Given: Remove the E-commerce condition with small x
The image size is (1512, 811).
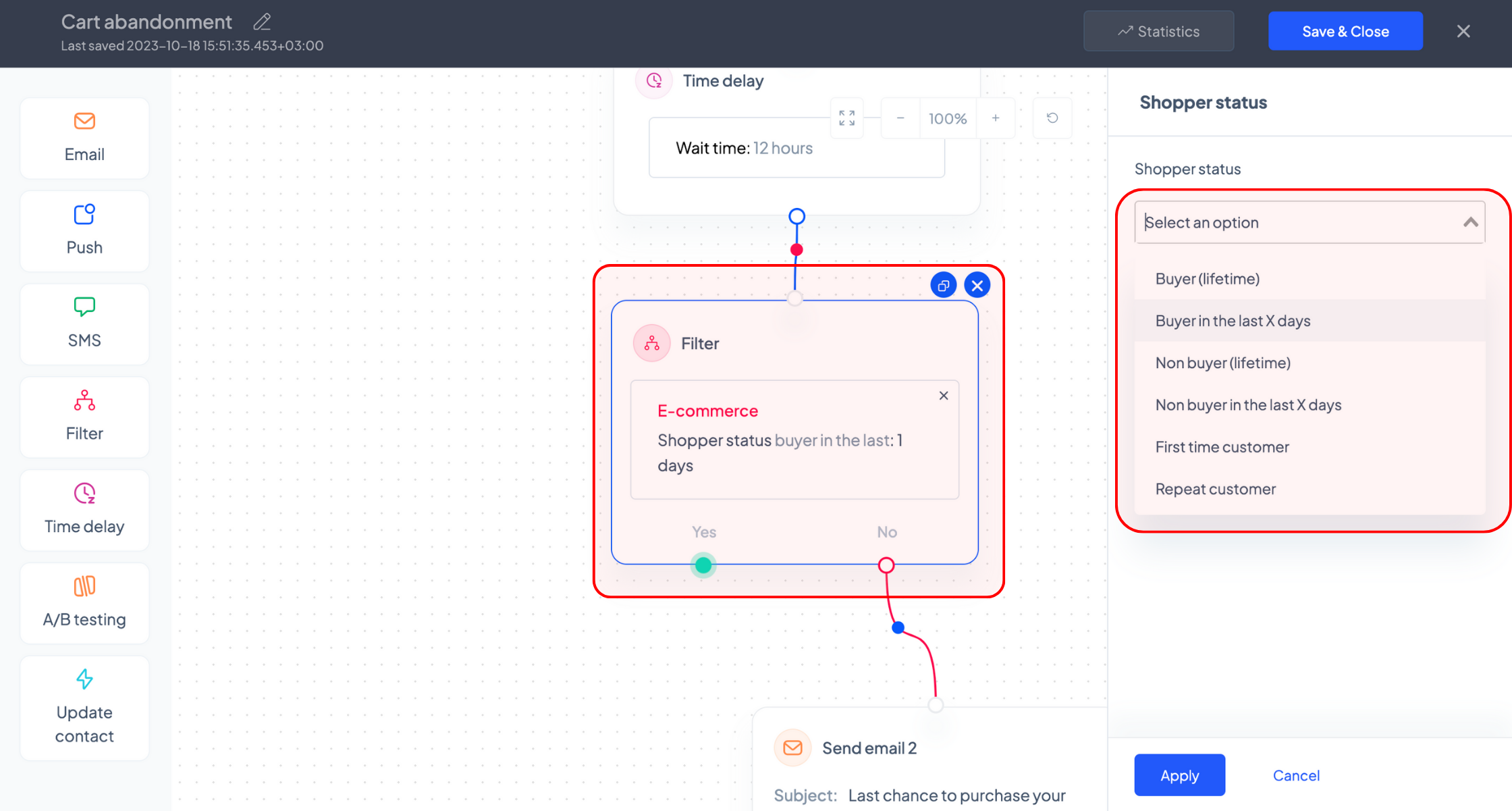Looking at the screenshot, I should tap(944, 396).
